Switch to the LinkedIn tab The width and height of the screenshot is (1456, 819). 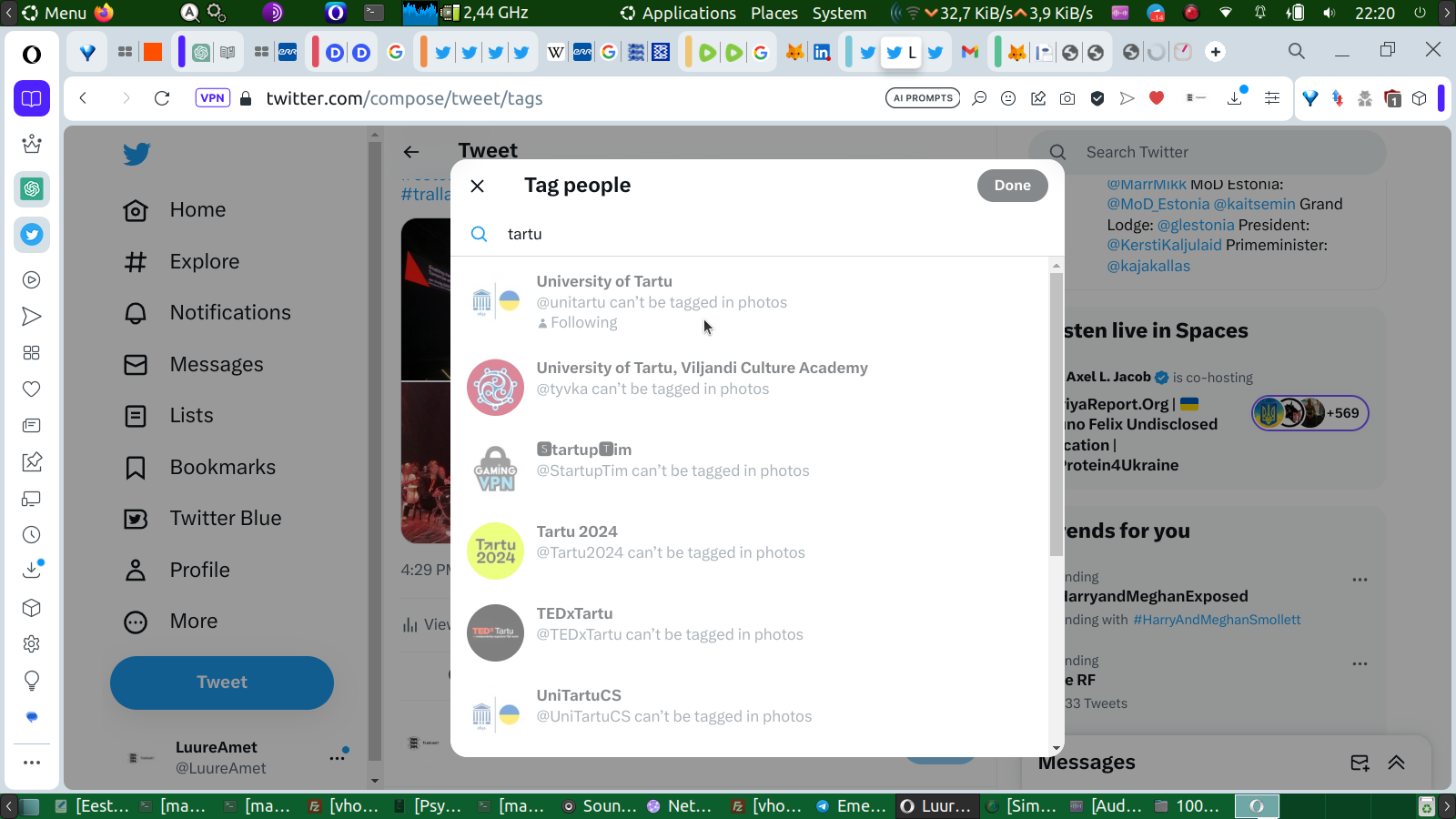tap(822, 52)
